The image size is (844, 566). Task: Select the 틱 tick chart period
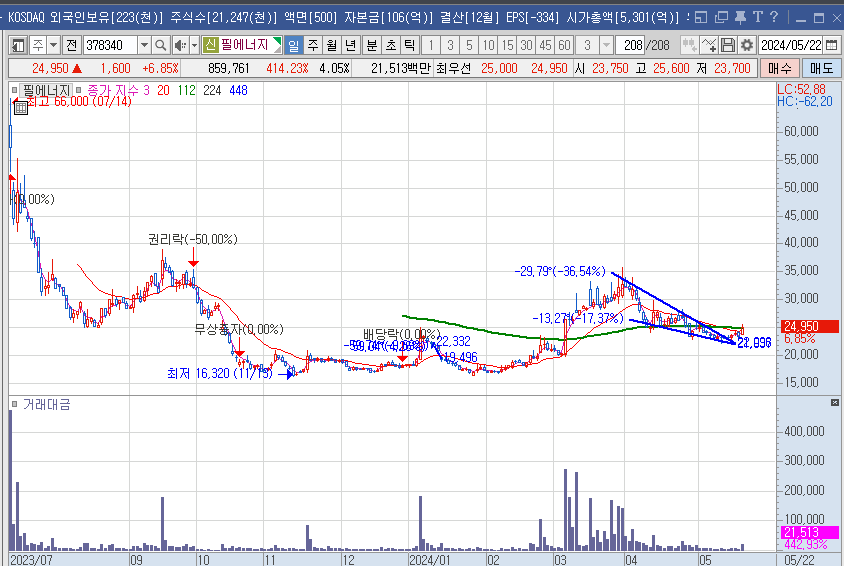410,45
